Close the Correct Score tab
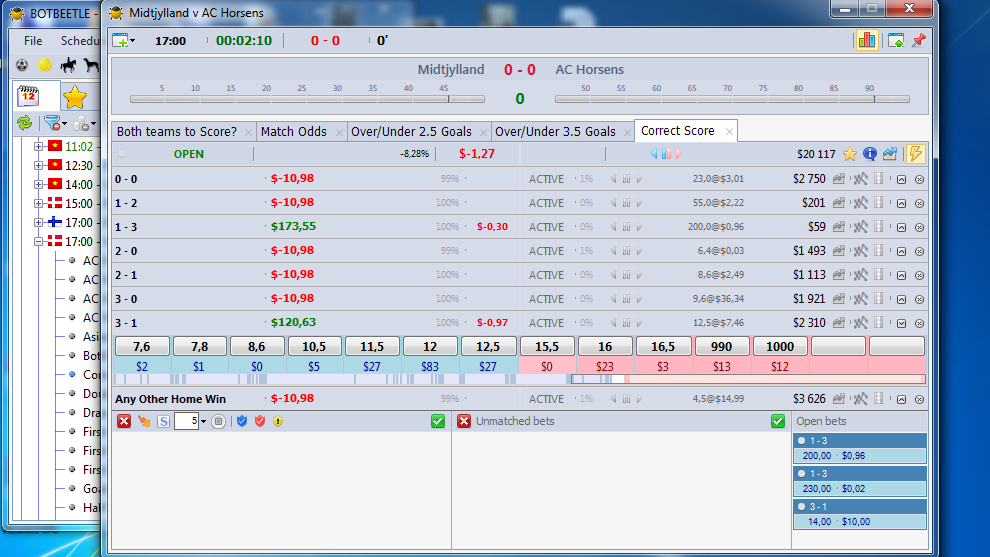 (x=729, y=131)
